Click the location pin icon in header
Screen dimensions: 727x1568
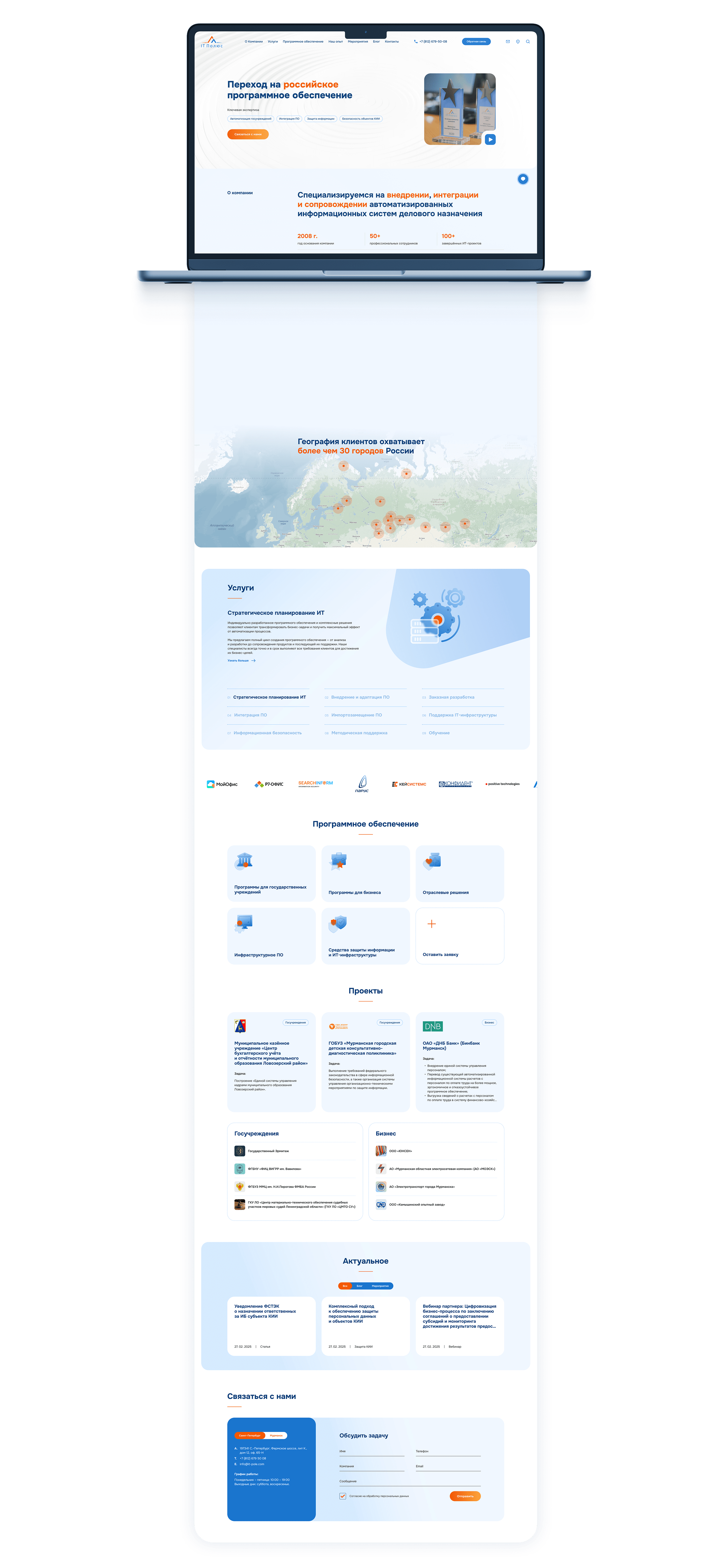pos(518,42)
